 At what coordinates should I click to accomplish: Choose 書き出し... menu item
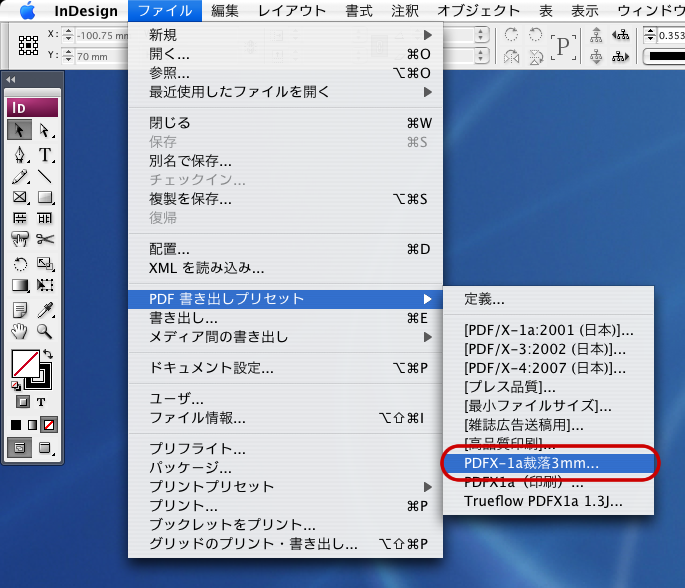[285, 318]
